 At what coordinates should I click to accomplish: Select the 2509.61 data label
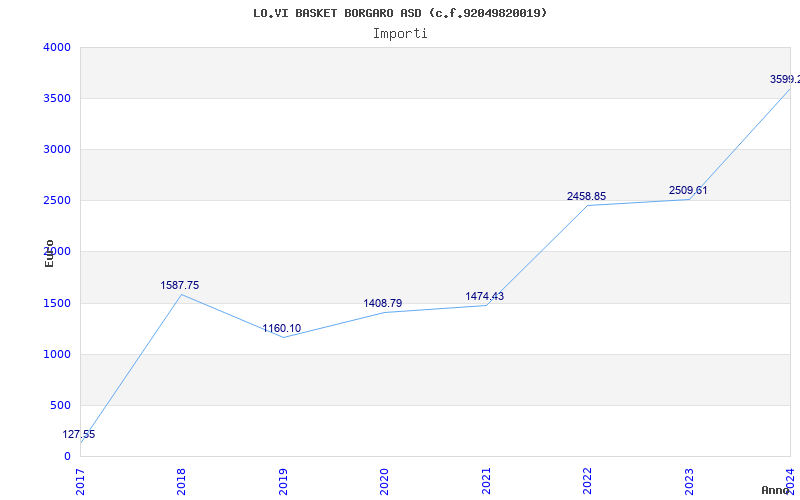pyautogui.click(x=688, y=190)
